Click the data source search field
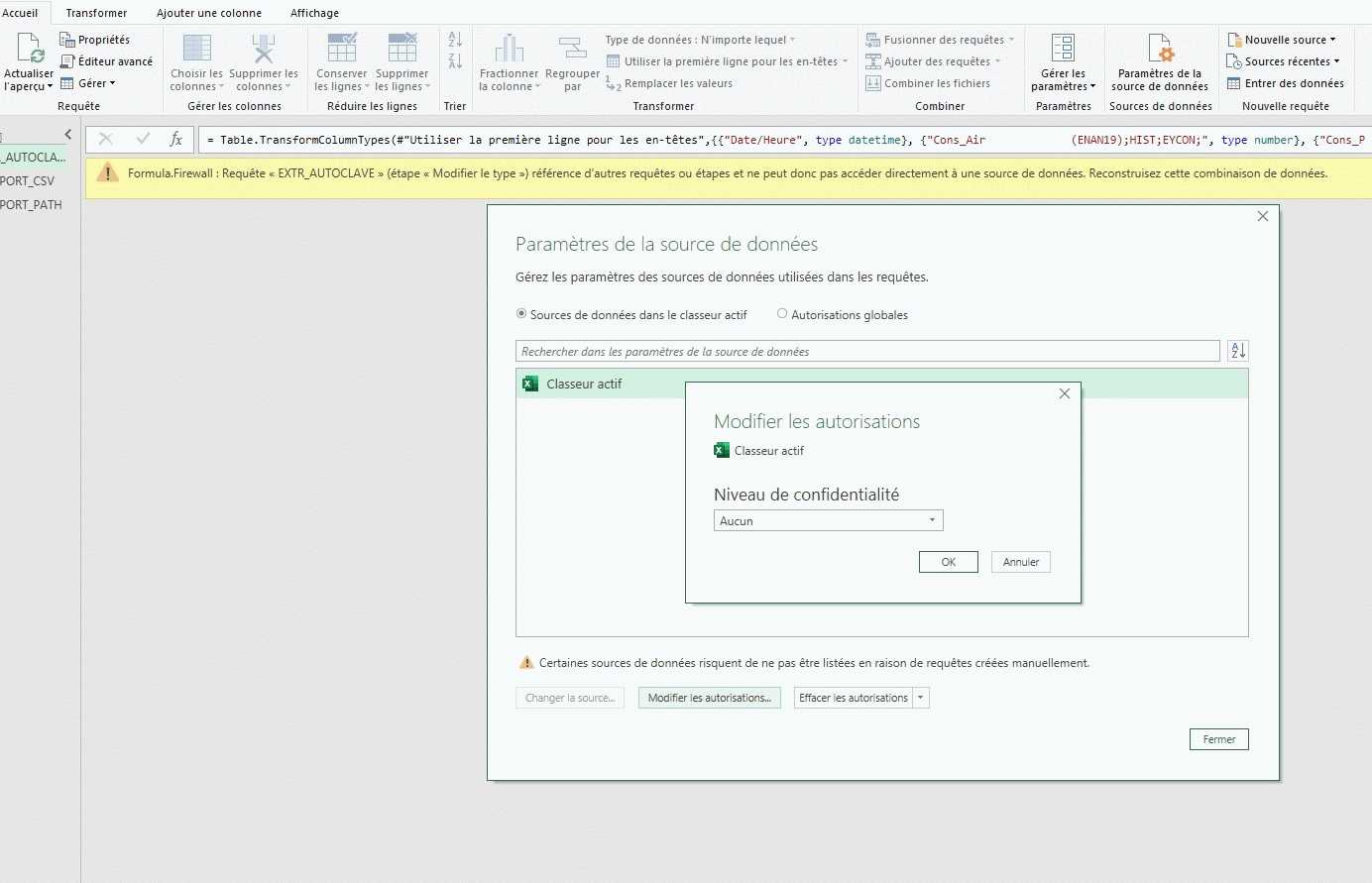This screenshot has width=1372, height=883. coord(867,351)
